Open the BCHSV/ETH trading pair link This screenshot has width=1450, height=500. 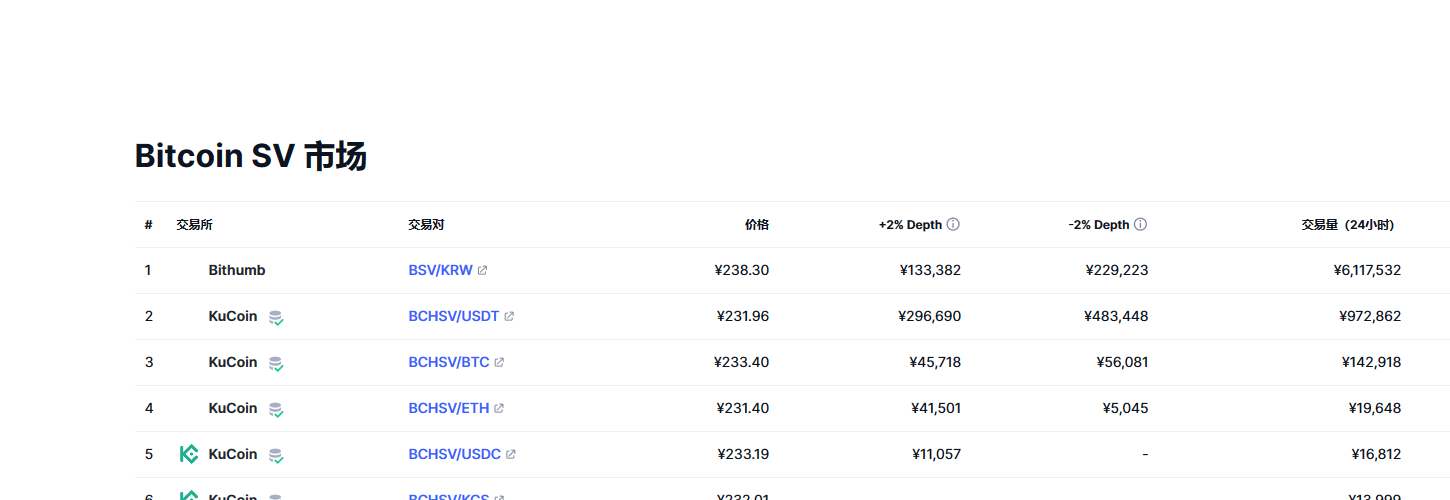click(x=449, y=408)
